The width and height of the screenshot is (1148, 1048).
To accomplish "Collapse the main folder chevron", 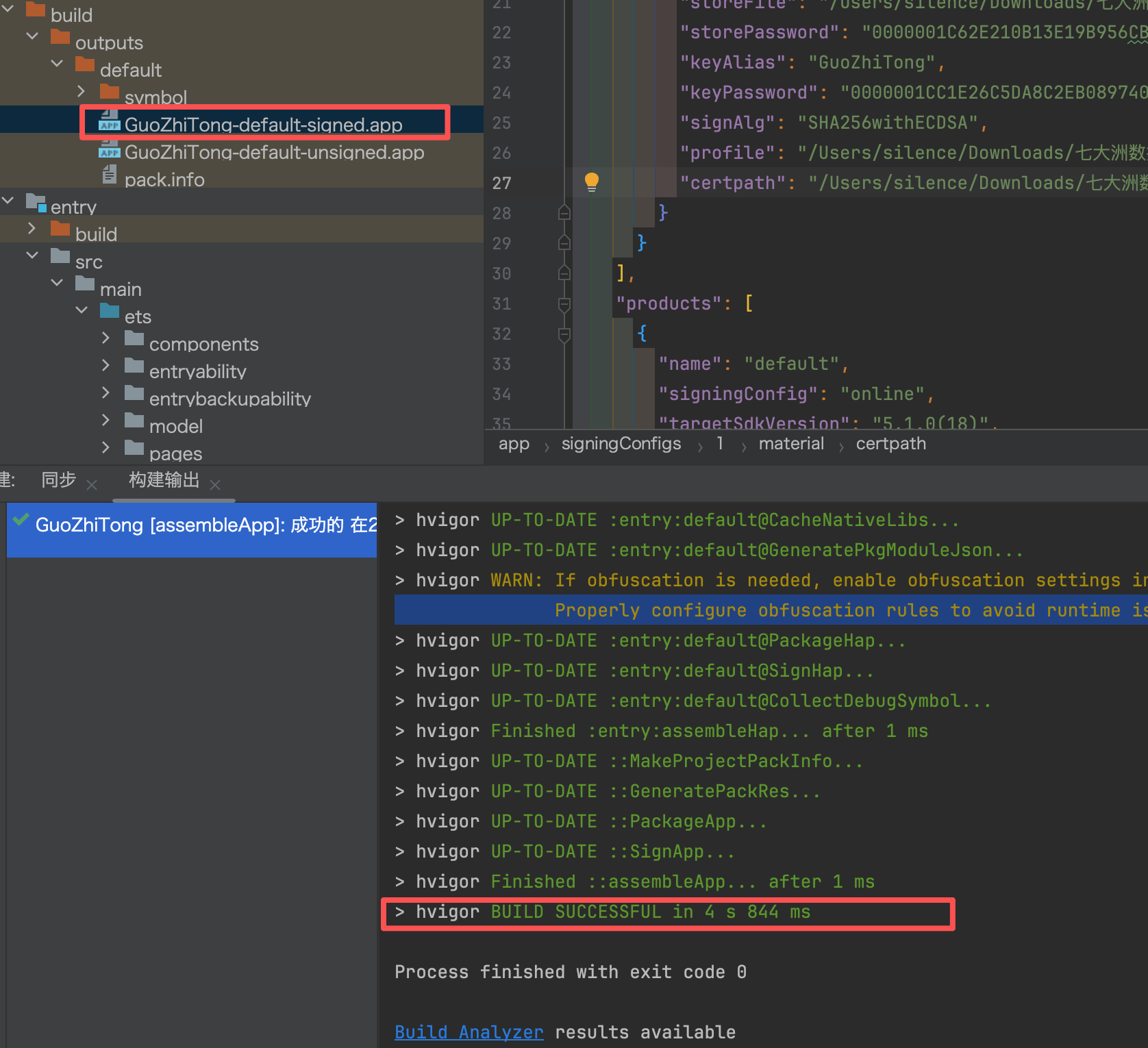I will pos(57,282).
